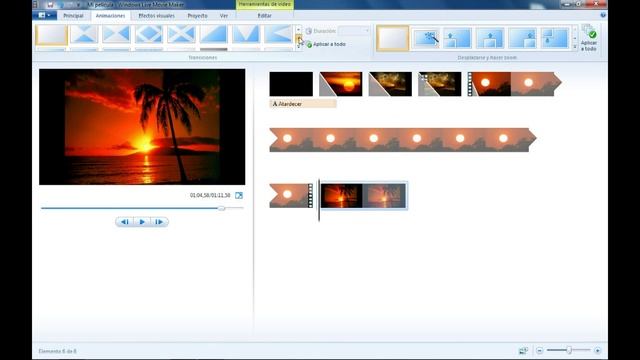640x360 pixels.
Task: Click Save icon in quick access toolbar
Action: pyautogui.click(x=50, y=4)
